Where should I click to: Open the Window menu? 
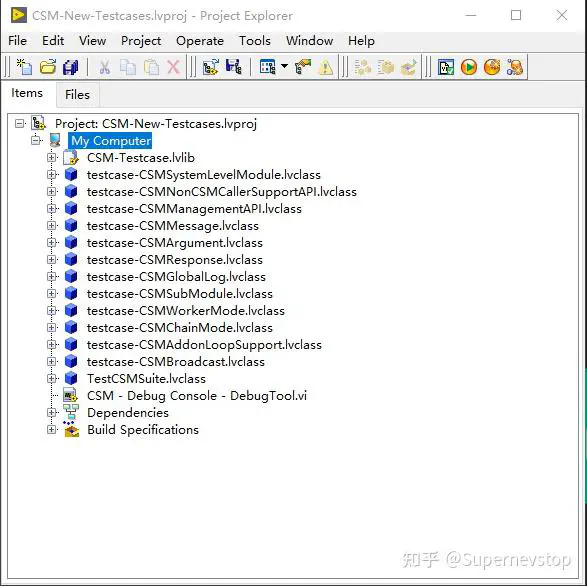point(309,40)
